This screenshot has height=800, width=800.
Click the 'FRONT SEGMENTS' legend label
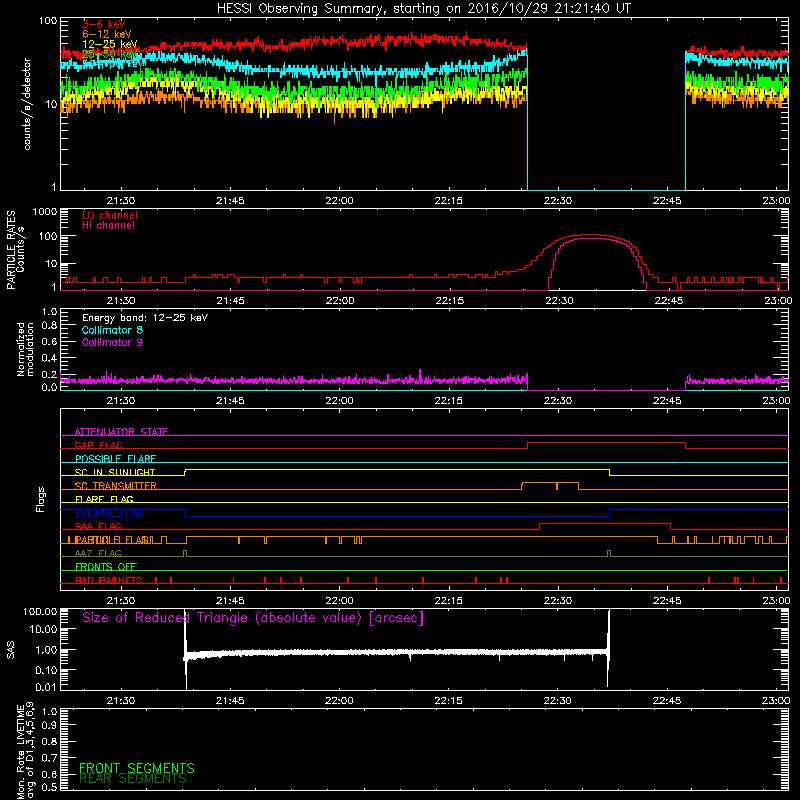[137, 768]
